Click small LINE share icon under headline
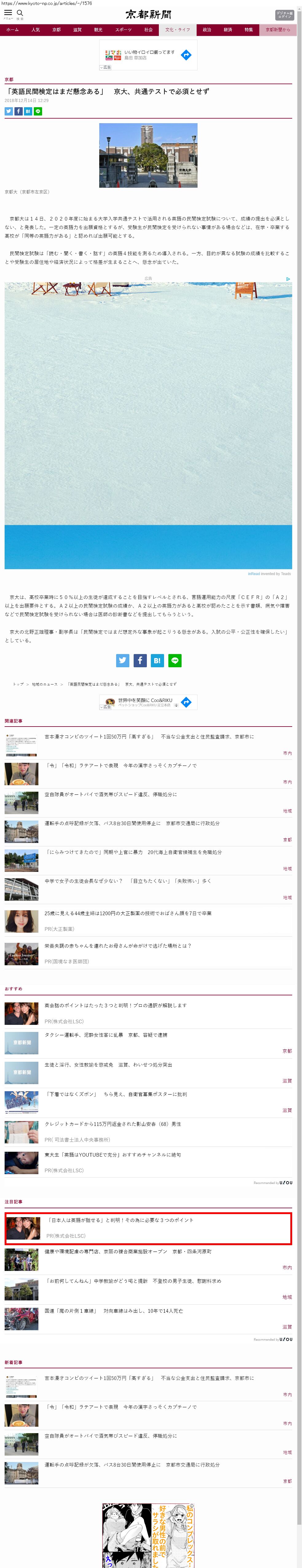The height and width of the screenshot is (1568, 302). pos(38,112)
